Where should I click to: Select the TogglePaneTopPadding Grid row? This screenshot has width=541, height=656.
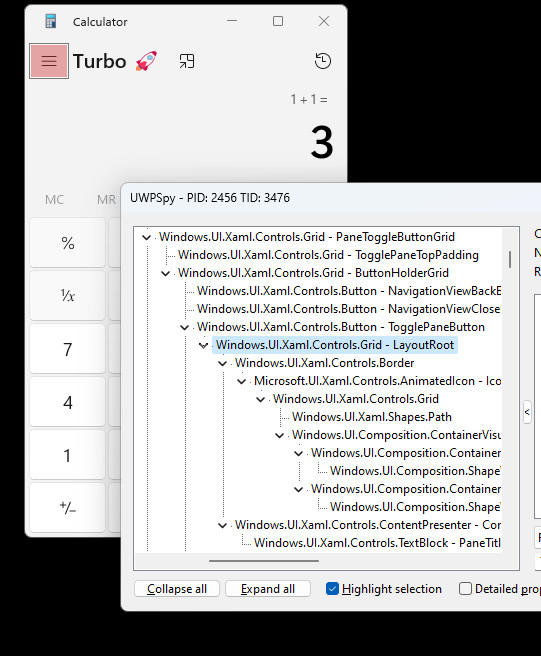coord(328,255)
